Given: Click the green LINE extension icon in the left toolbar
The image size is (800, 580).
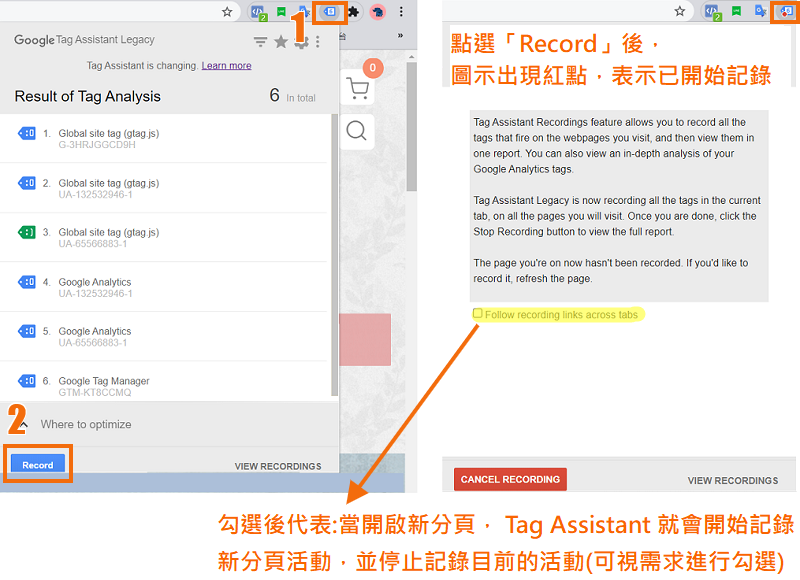Looking at the screenshot, I should pyautogui.click(x=281, y=12).
